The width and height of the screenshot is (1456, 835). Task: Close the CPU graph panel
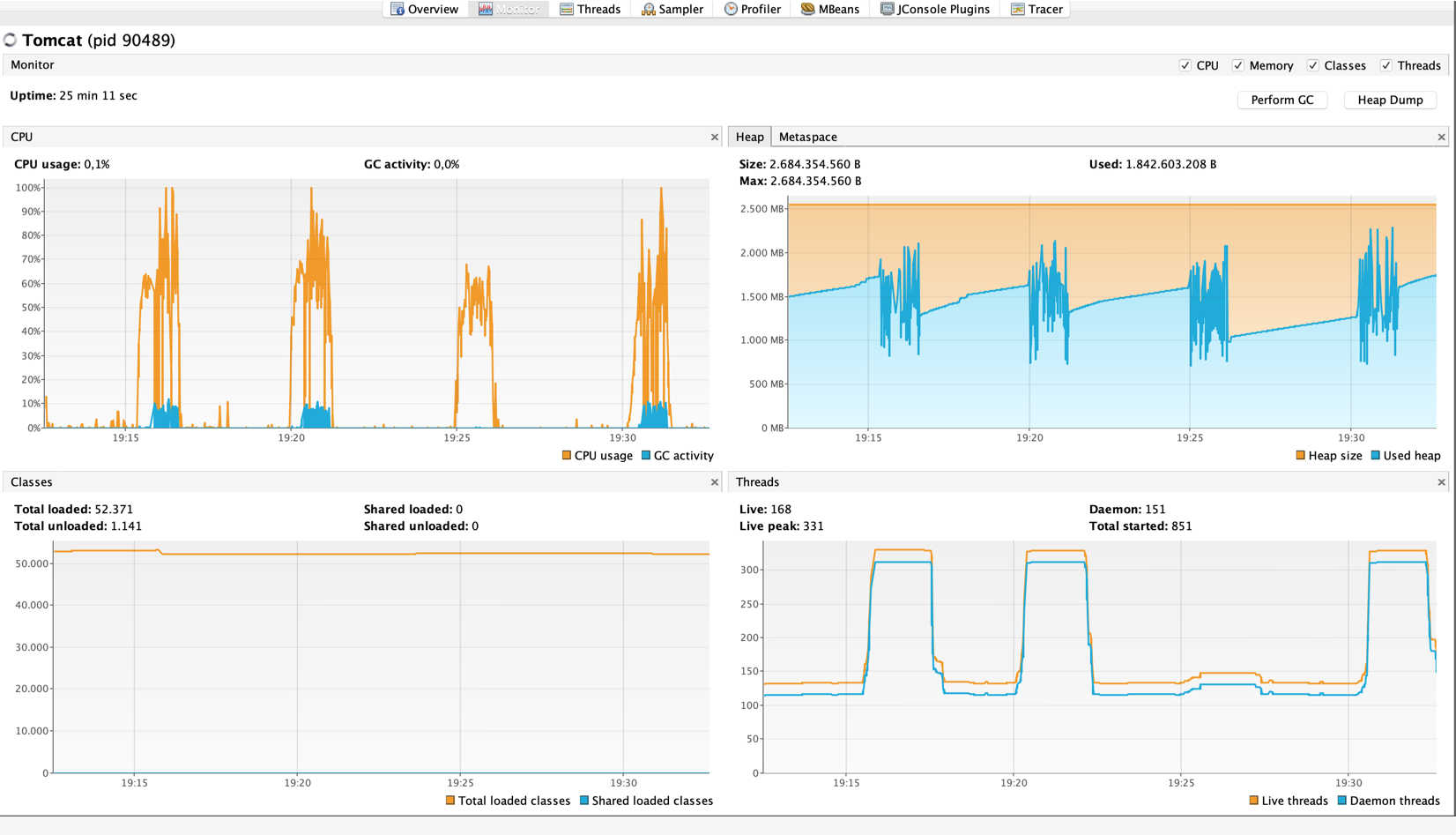[x=715, y=137]
